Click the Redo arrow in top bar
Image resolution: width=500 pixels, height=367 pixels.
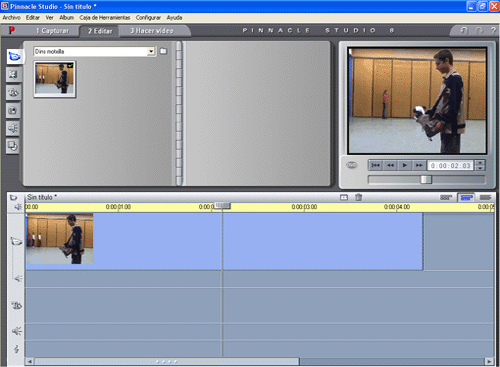pos(479,31)
